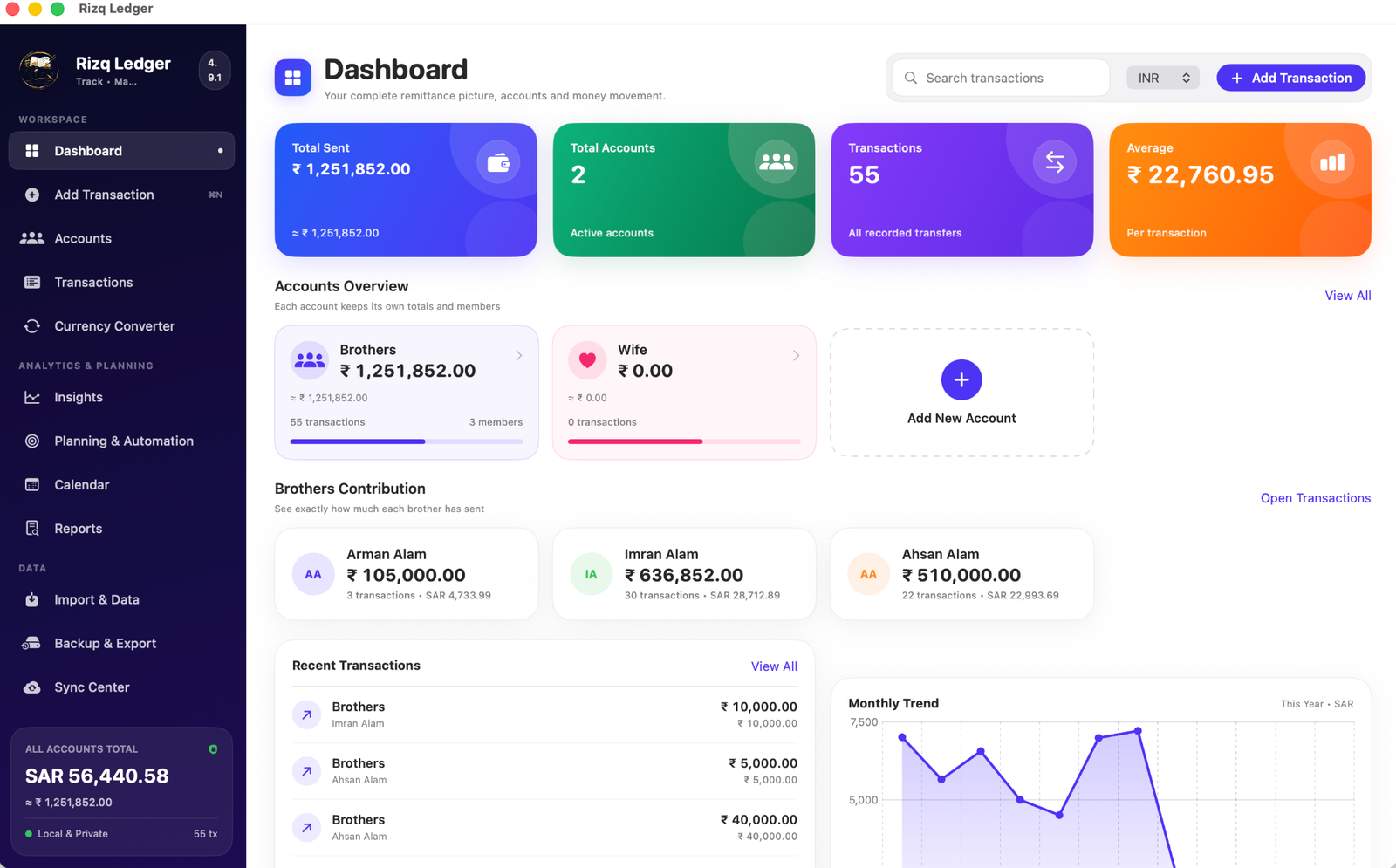This screenshot has width=1396, height=868.
Task: Click the people icon on Total Accounts card
Action: click(x=777, y=162)
